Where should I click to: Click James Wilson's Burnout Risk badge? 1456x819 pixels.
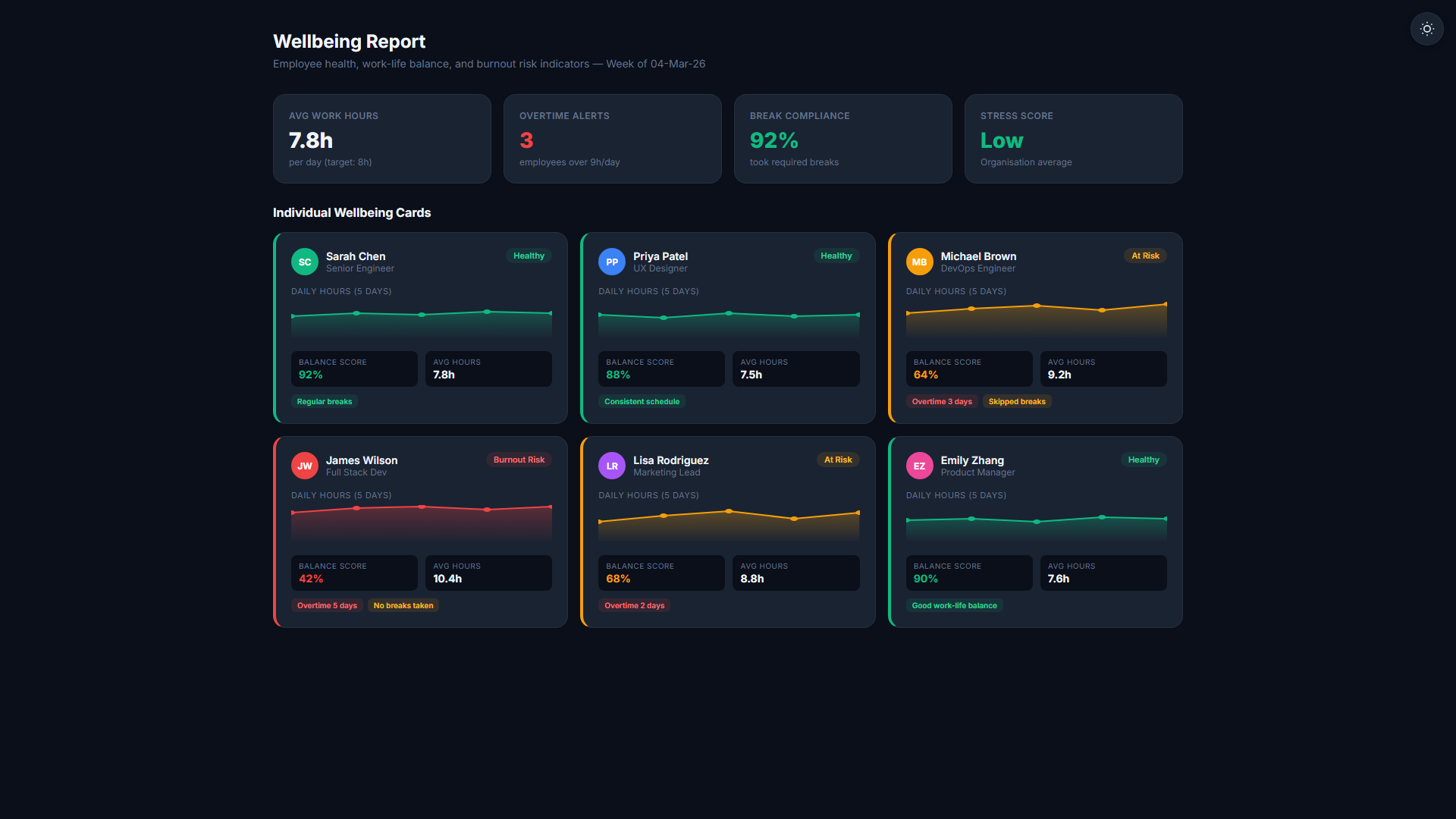[519, 460]
